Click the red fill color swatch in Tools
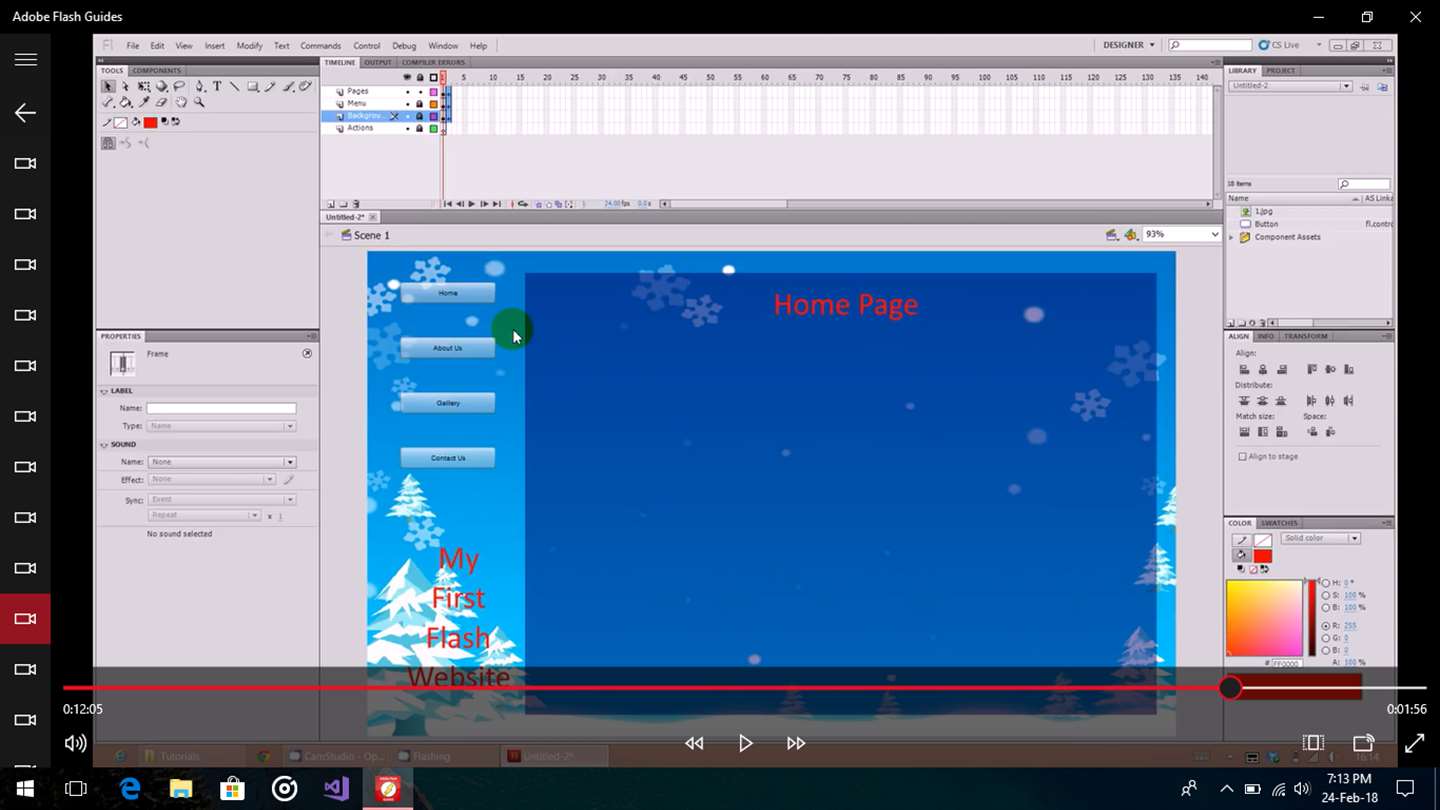This screenshot has width=1440, height=810. coord(150,122)
